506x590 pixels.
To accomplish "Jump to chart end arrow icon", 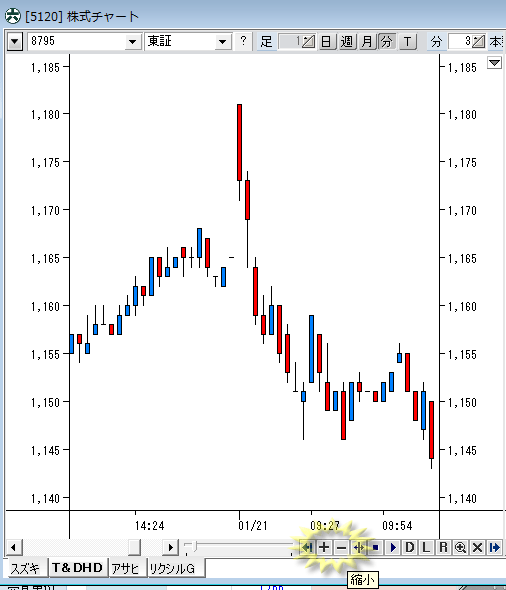I will [x=495, y=547].
